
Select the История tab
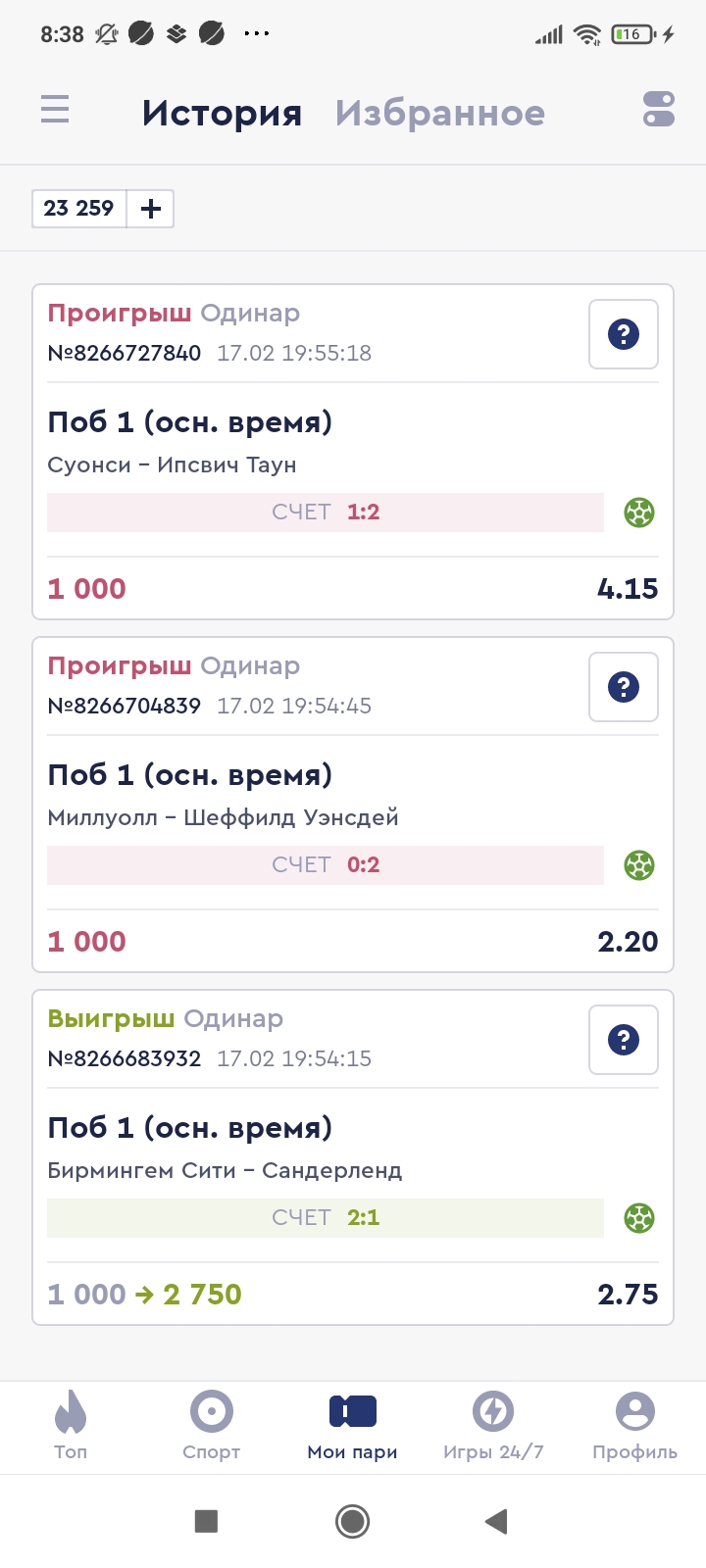click(x=222, y=114)
